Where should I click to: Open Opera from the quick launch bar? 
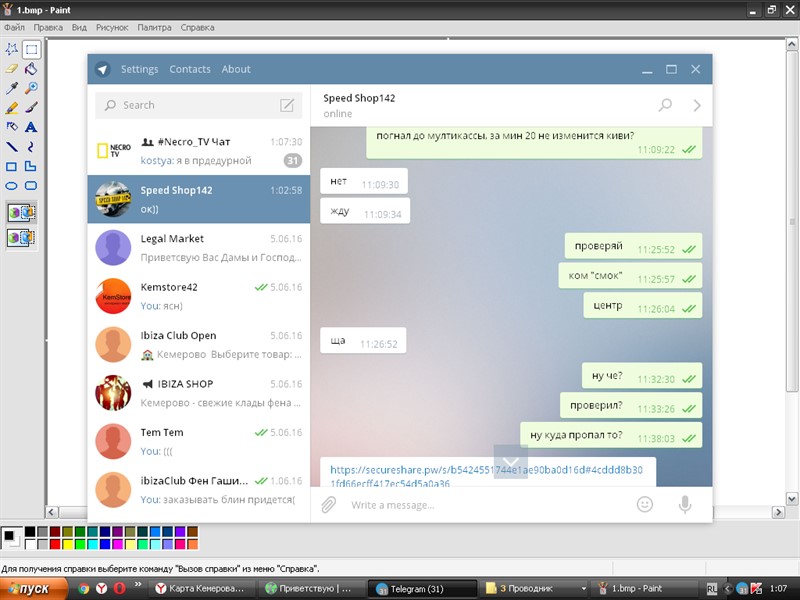pyautogui.click(x=119, y=588)
